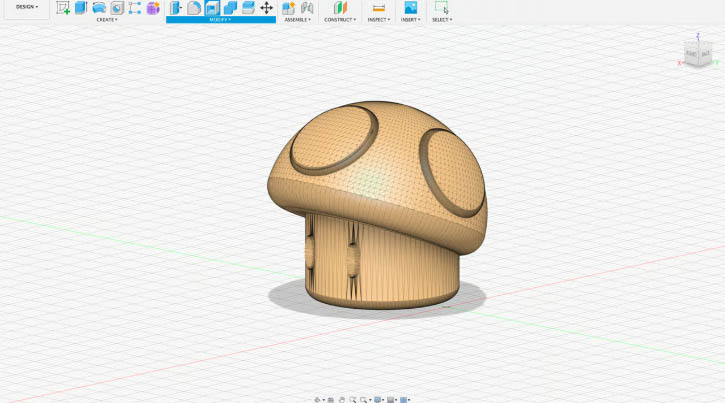Select the right circular spot on mushroom cap

[452, 173]
